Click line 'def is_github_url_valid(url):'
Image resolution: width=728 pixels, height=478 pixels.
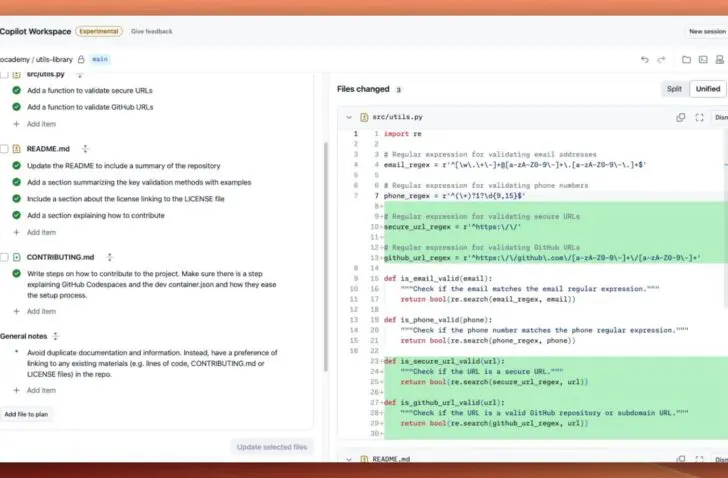point(444,402)
